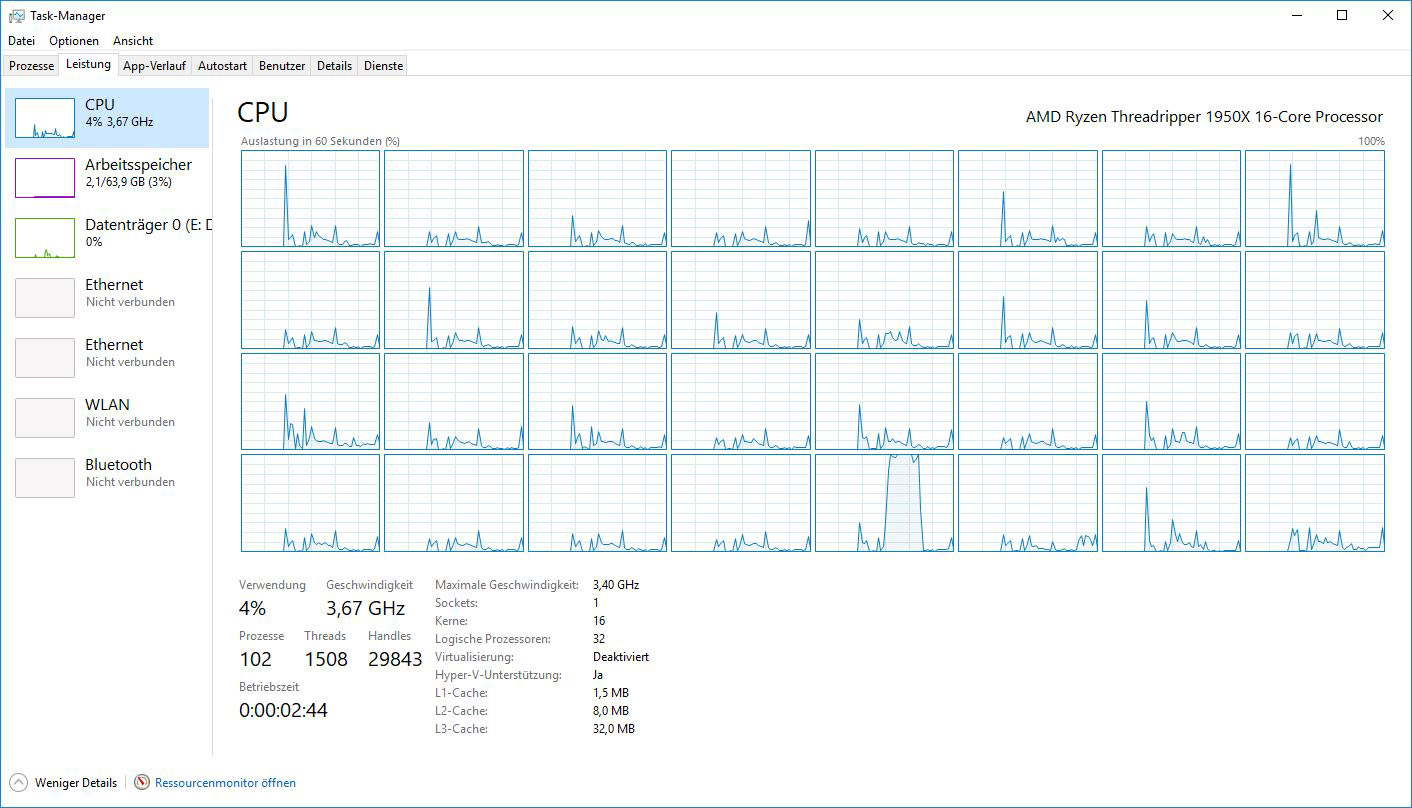Select WLAN in the sidebar
This screenshot has width=1412, height=808.
(x=107, y=418)
